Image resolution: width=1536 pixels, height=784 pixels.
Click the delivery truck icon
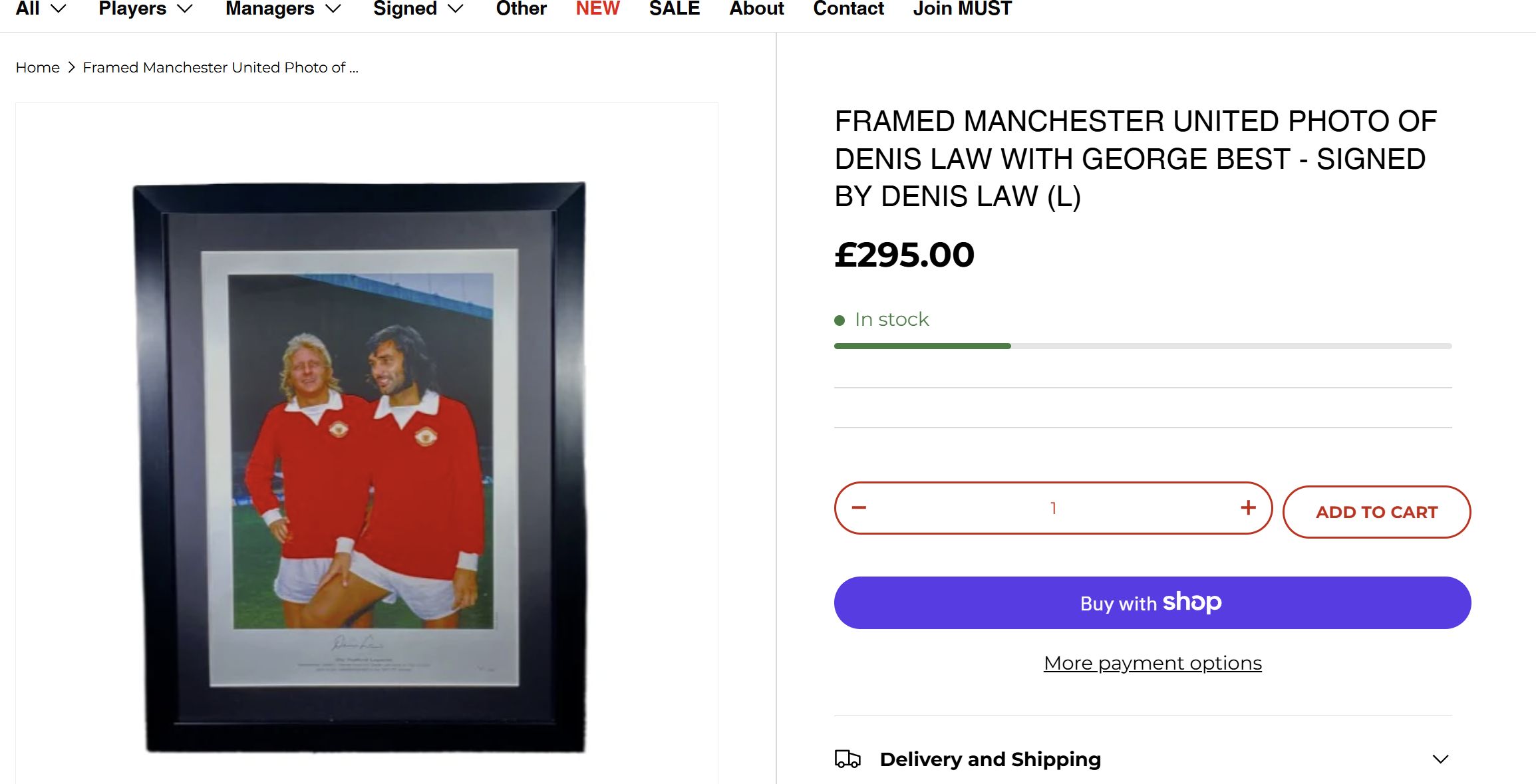[x=847, y=759]
